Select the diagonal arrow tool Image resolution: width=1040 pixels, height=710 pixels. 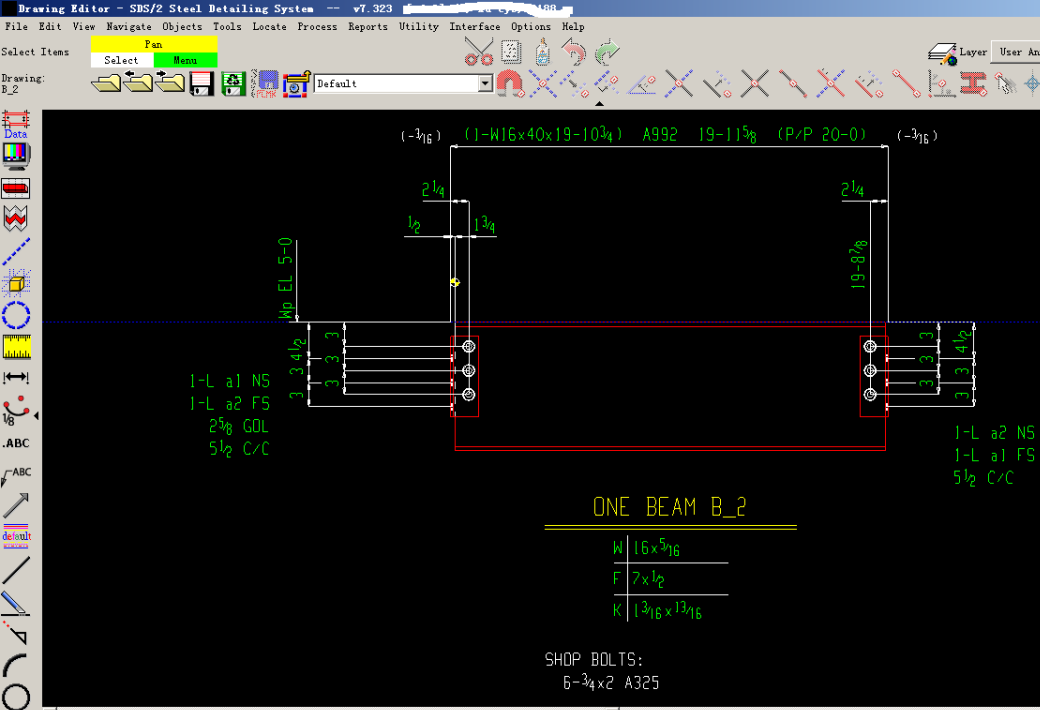(x=16, y=506)
